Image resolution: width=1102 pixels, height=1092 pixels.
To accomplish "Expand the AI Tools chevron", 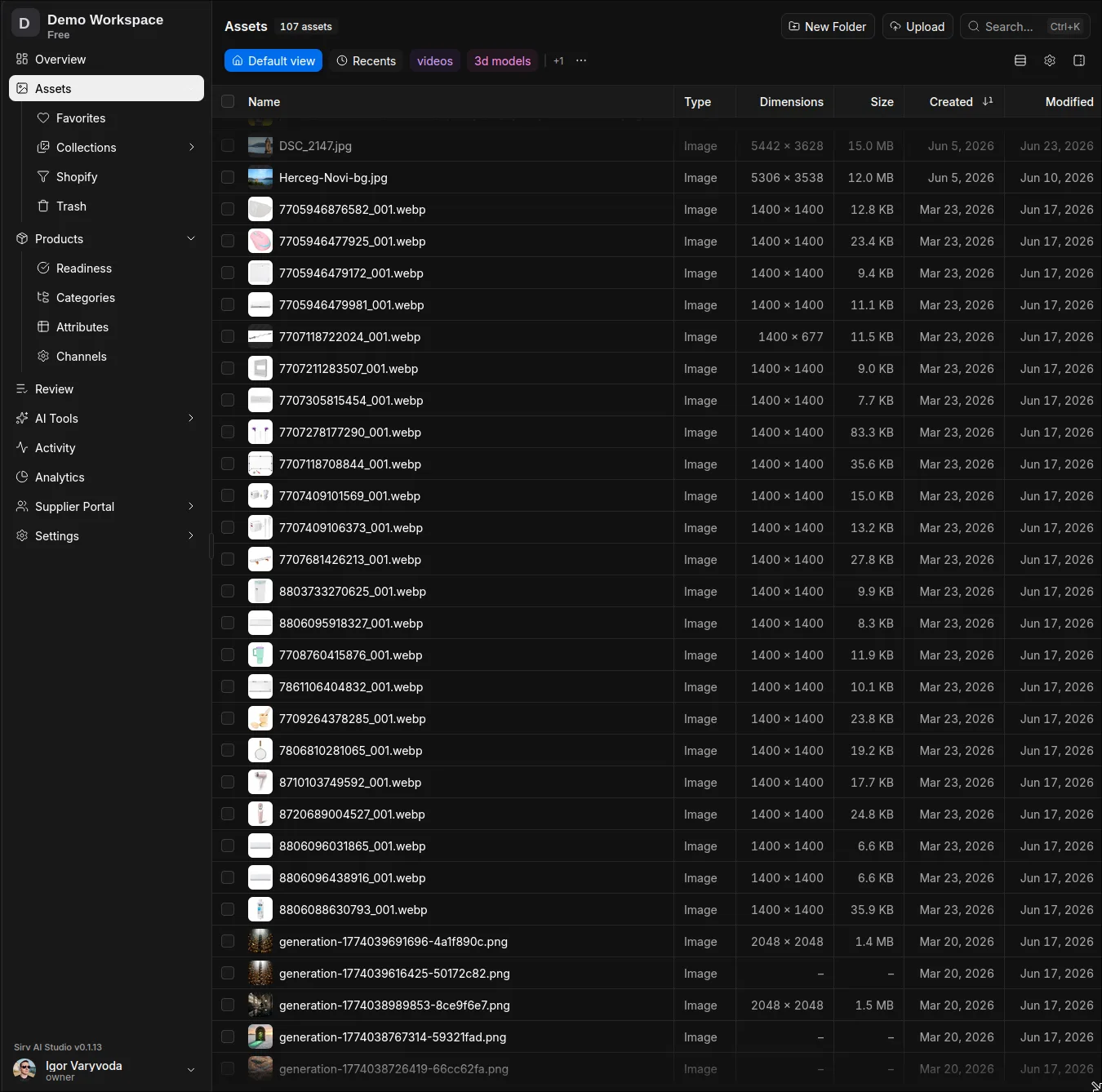I will tap(191, 419).
